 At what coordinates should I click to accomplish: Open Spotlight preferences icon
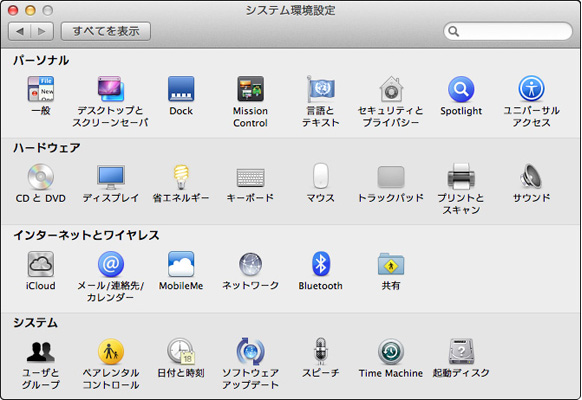(461, 89)
